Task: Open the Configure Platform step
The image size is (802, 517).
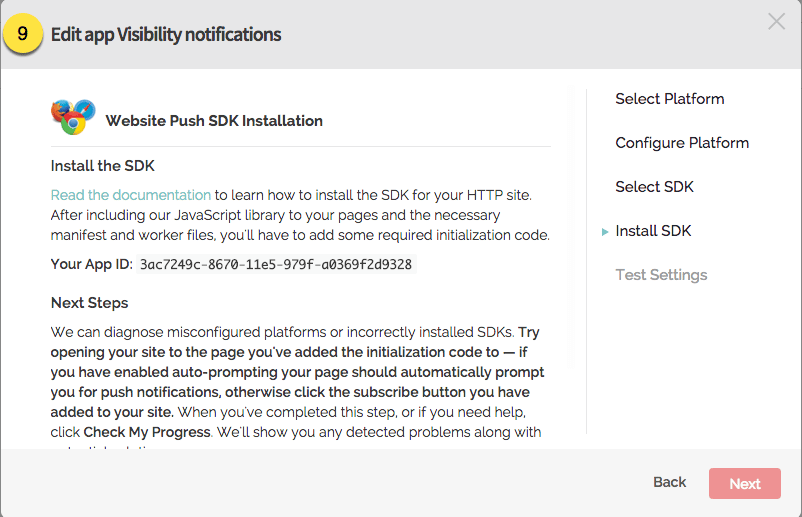Action: point(681,143)
